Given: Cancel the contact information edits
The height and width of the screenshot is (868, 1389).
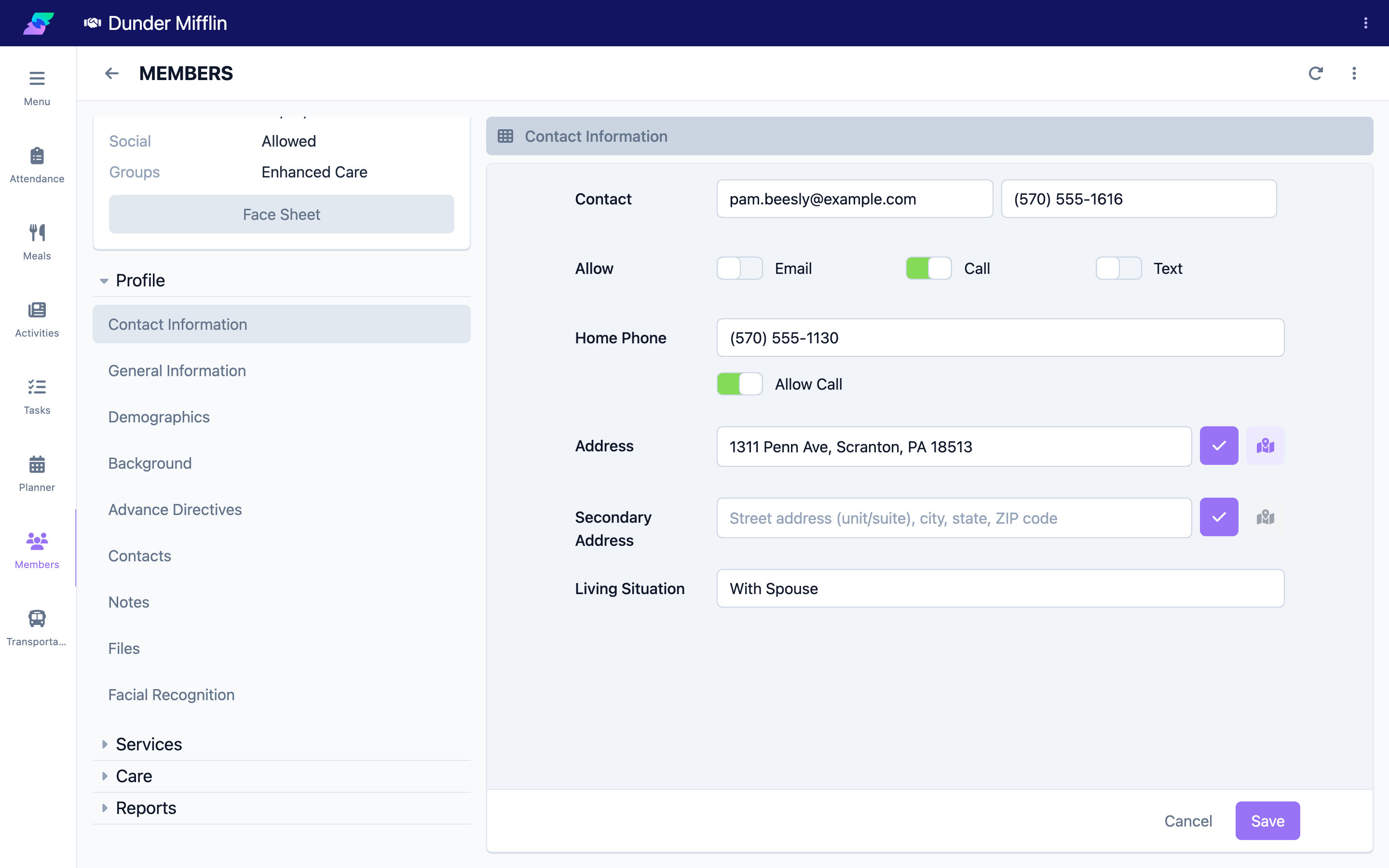Looking at the screenshot, I should click(1187, 821).
